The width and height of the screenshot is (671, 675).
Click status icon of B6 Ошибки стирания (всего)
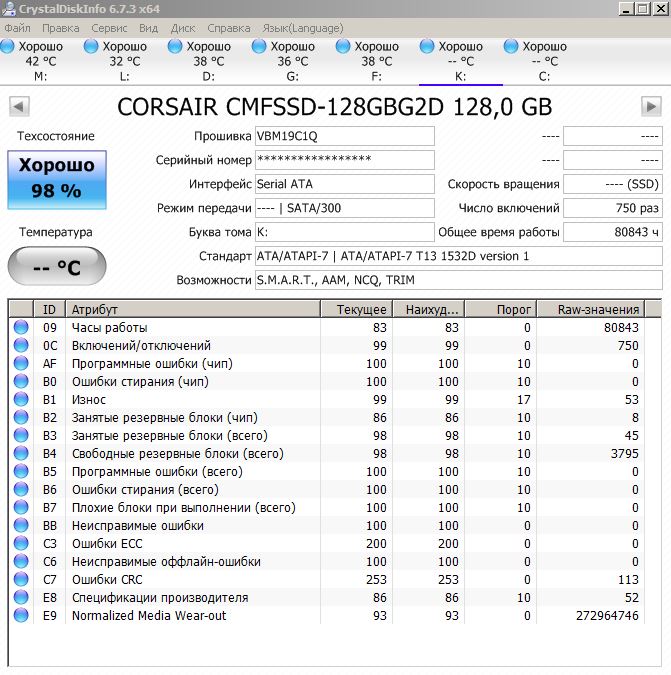coord(21,489)
